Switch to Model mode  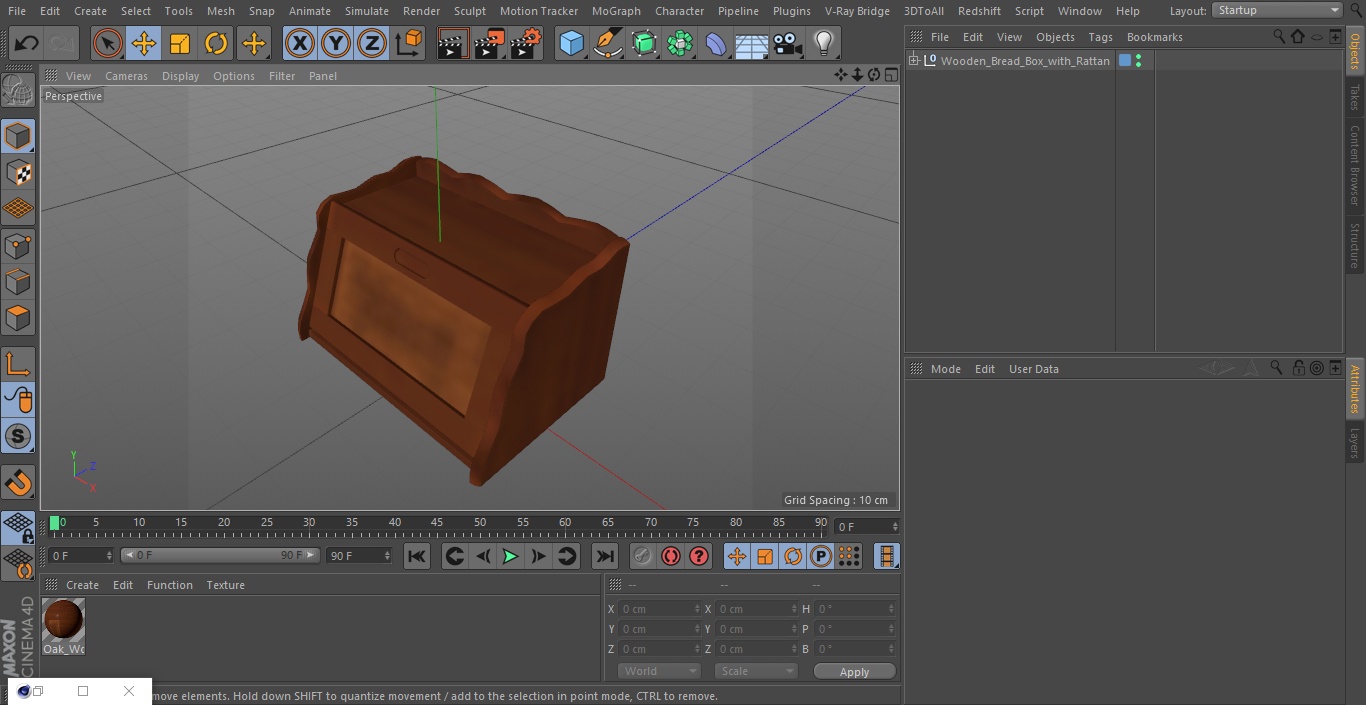tap(18, 136)
